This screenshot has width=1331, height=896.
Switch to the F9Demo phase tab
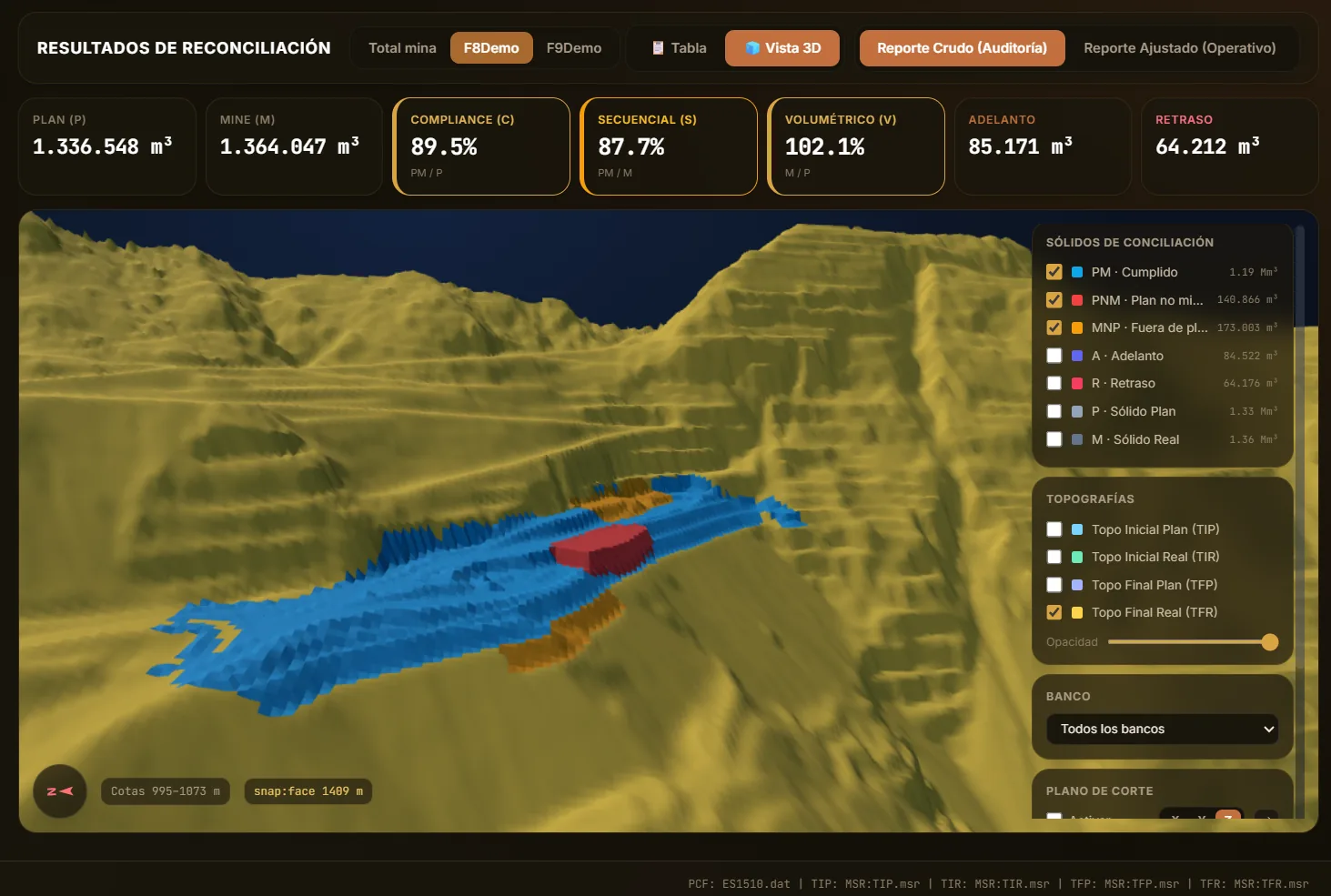(x=574, y=48)
